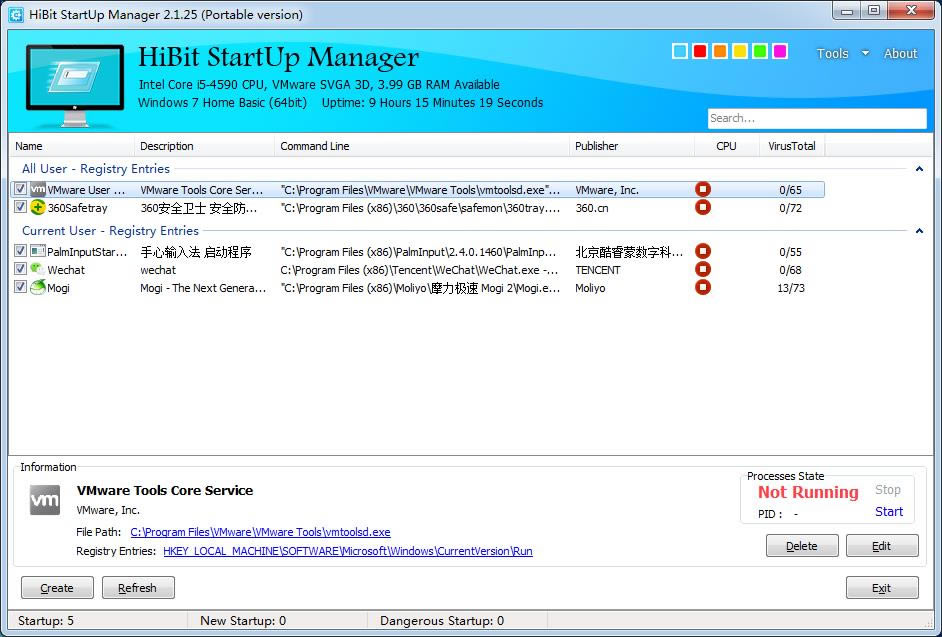This screenshot has height=637, width=942.
Task: Click the PalmInputStar entry icon
Action: pos(38,251)
